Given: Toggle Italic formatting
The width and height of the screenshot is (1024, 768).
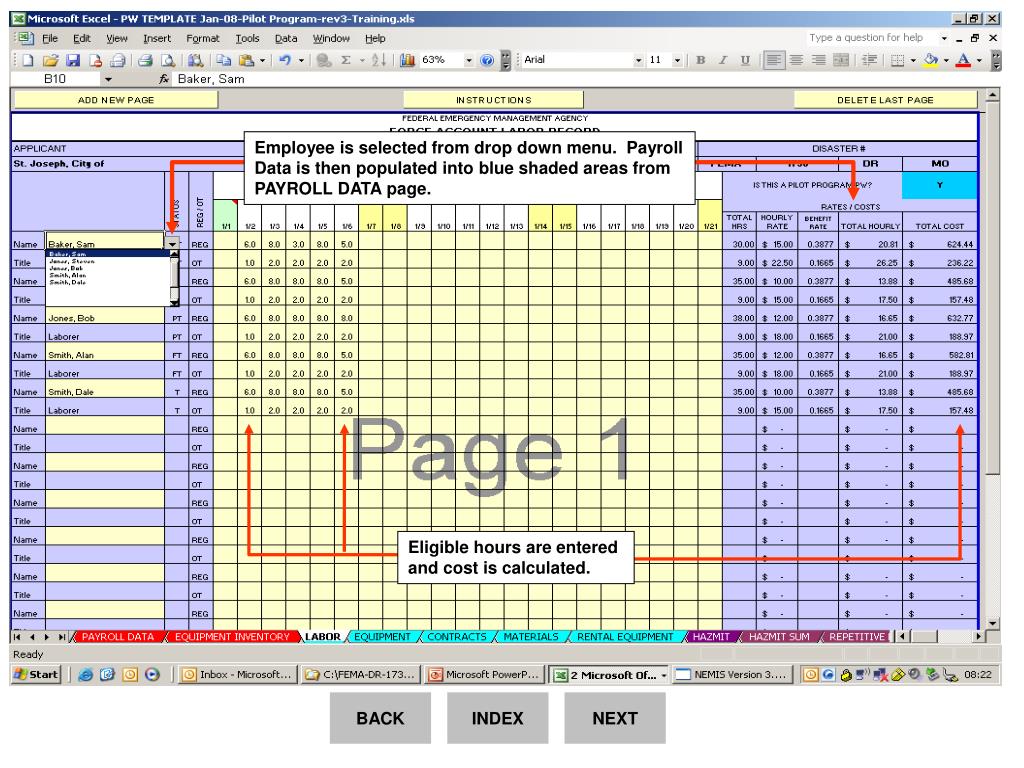Looking at the screenshot, I should click(x=722, y=60).
